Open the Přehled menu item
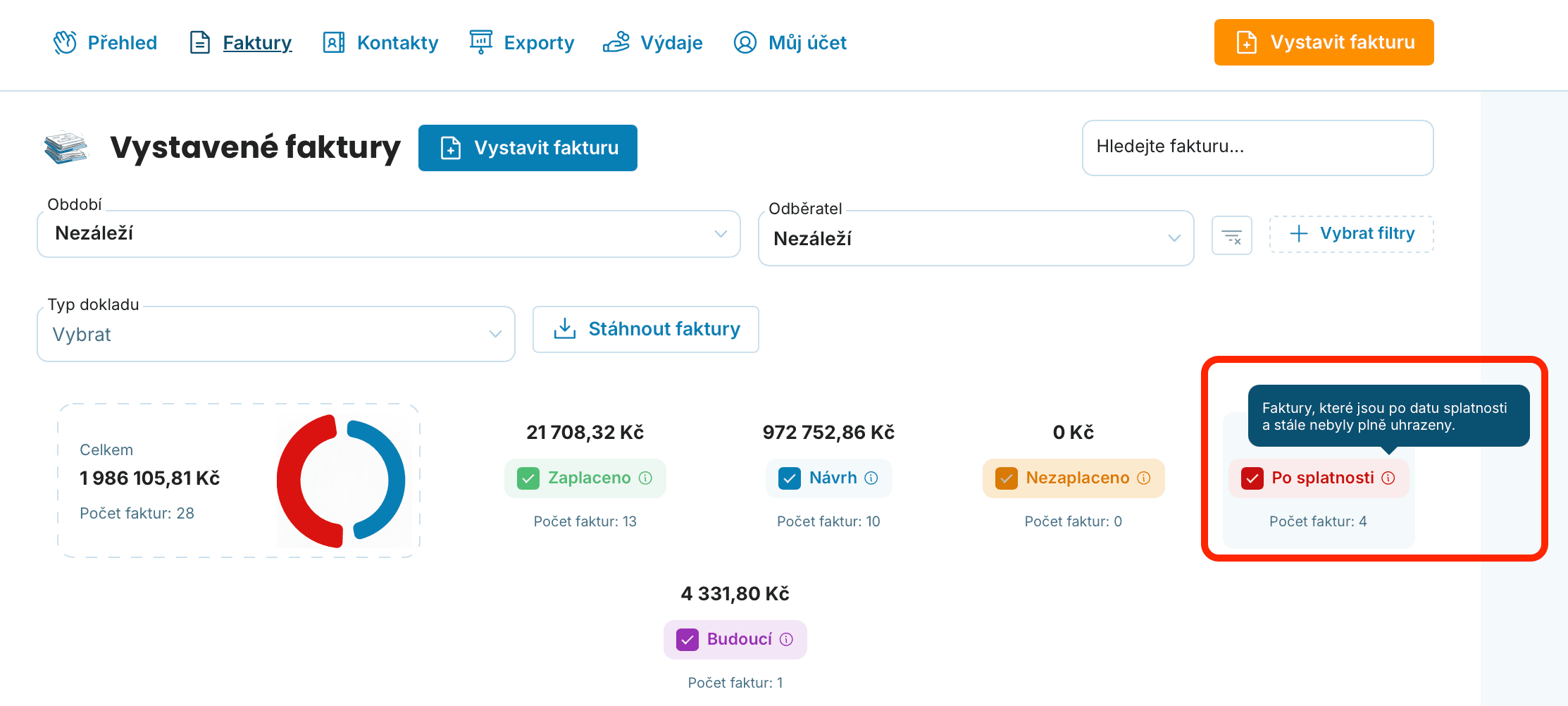The height and width of the screenshot is (706, 1568). coord(106,42)
